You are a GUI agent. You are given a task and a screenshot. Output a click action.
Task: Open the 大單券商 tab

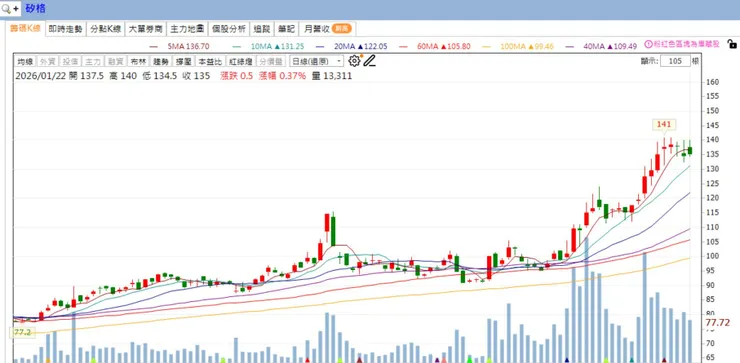(x=146, y=29)
